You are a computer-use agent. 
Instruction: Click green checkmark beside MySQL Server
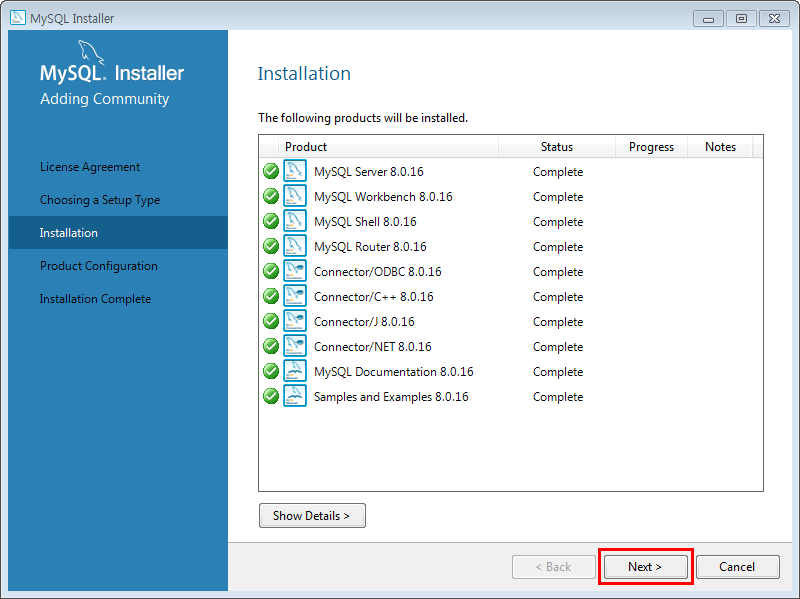271,171
